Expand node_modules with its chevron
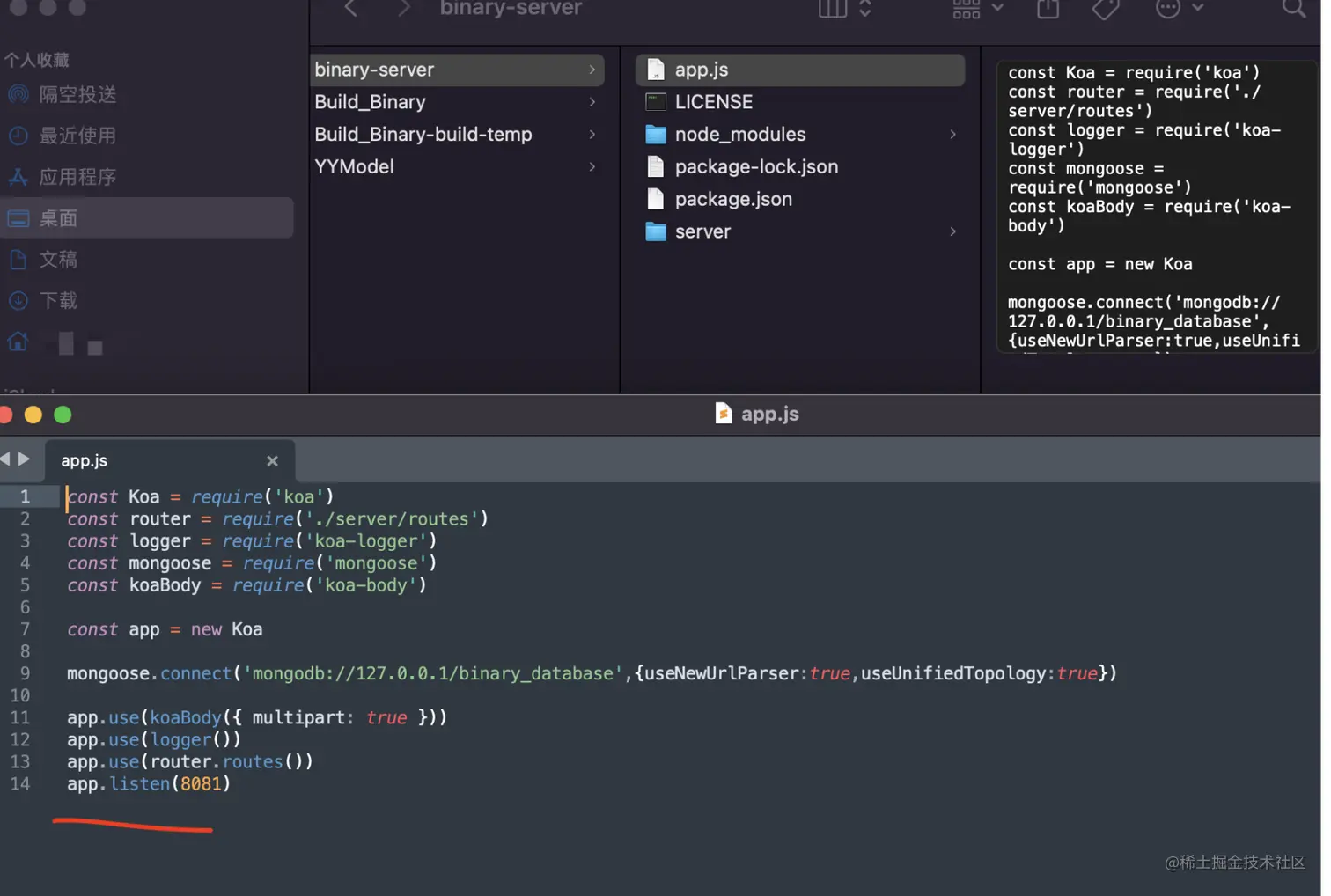Screen dimensions: 1331x896 pyautogui.click(x=952, y=135)
